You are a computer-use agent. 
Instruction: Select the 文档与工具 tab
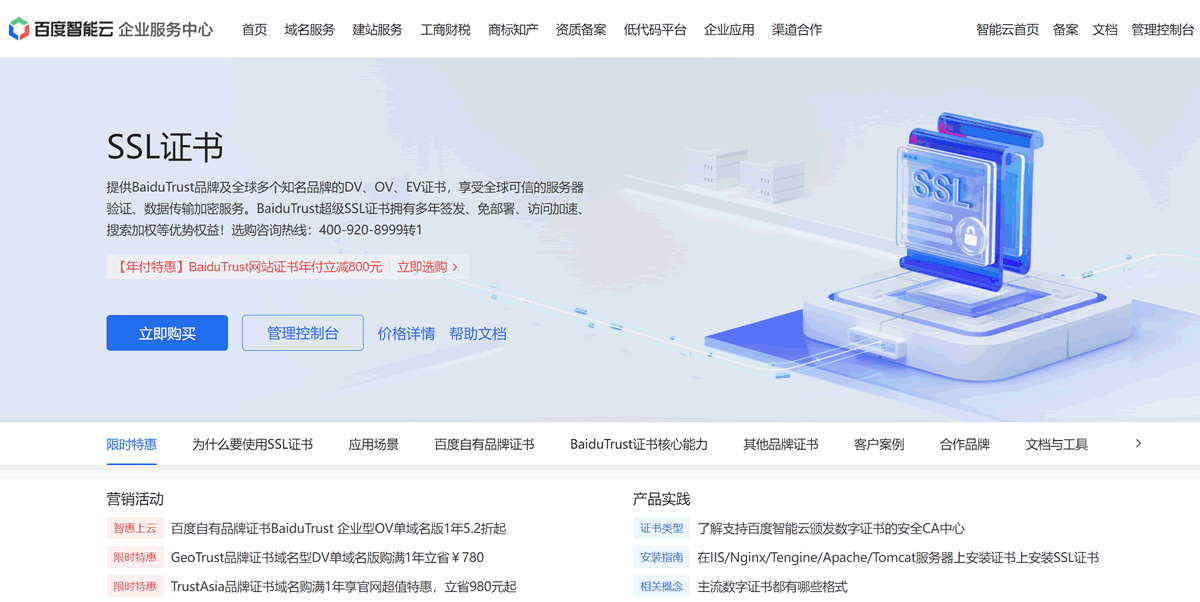1057,444
